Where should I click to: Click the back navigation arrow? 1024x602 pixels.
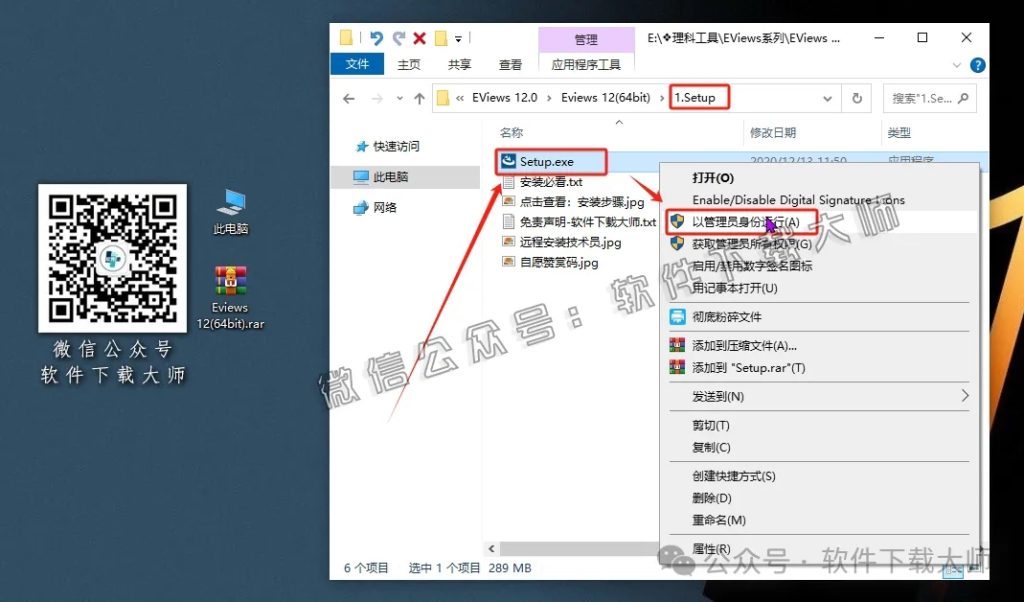pos(348,97)
